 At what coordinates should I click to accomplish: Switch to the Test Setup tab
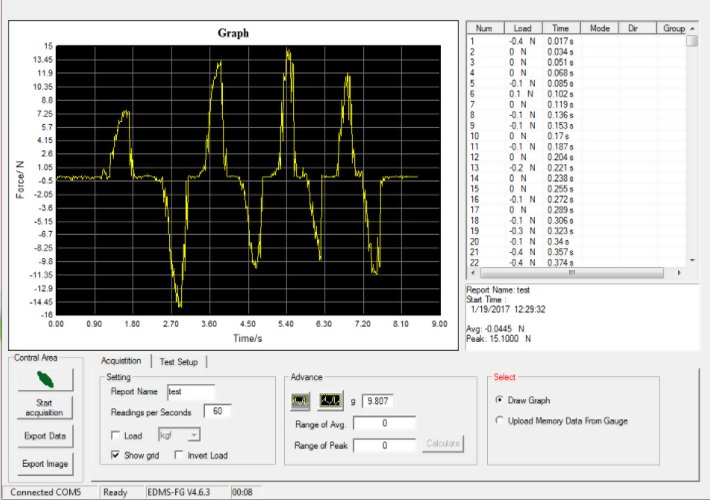pyautogui.click(x=180, y=361)
